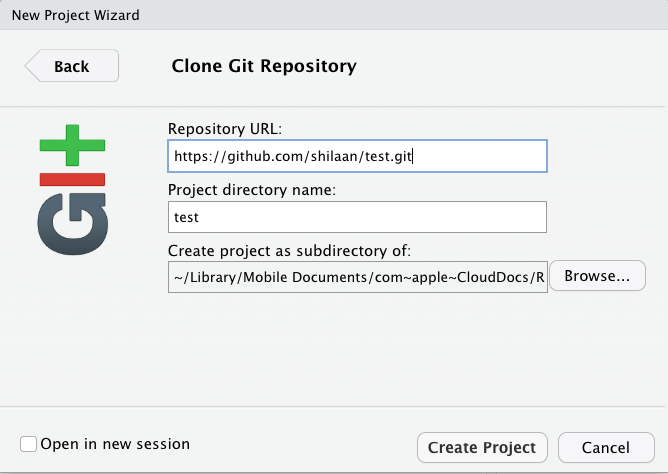The image size is (668, 474).
Task: Click the arrow-shaped tip of the Back button
Action: coord(31,66)
